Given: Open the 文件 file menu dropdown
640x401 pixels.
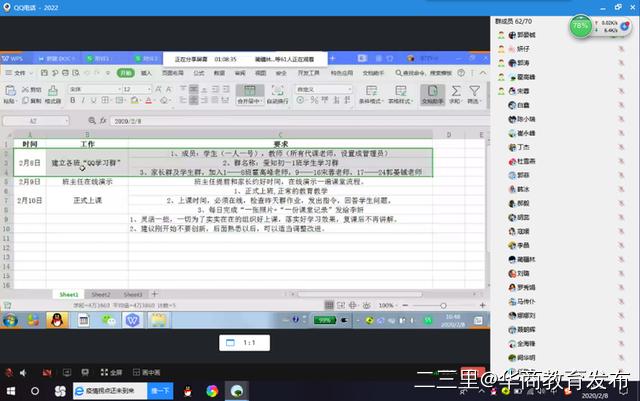Looking at the screenshot, I should point(19,73).
